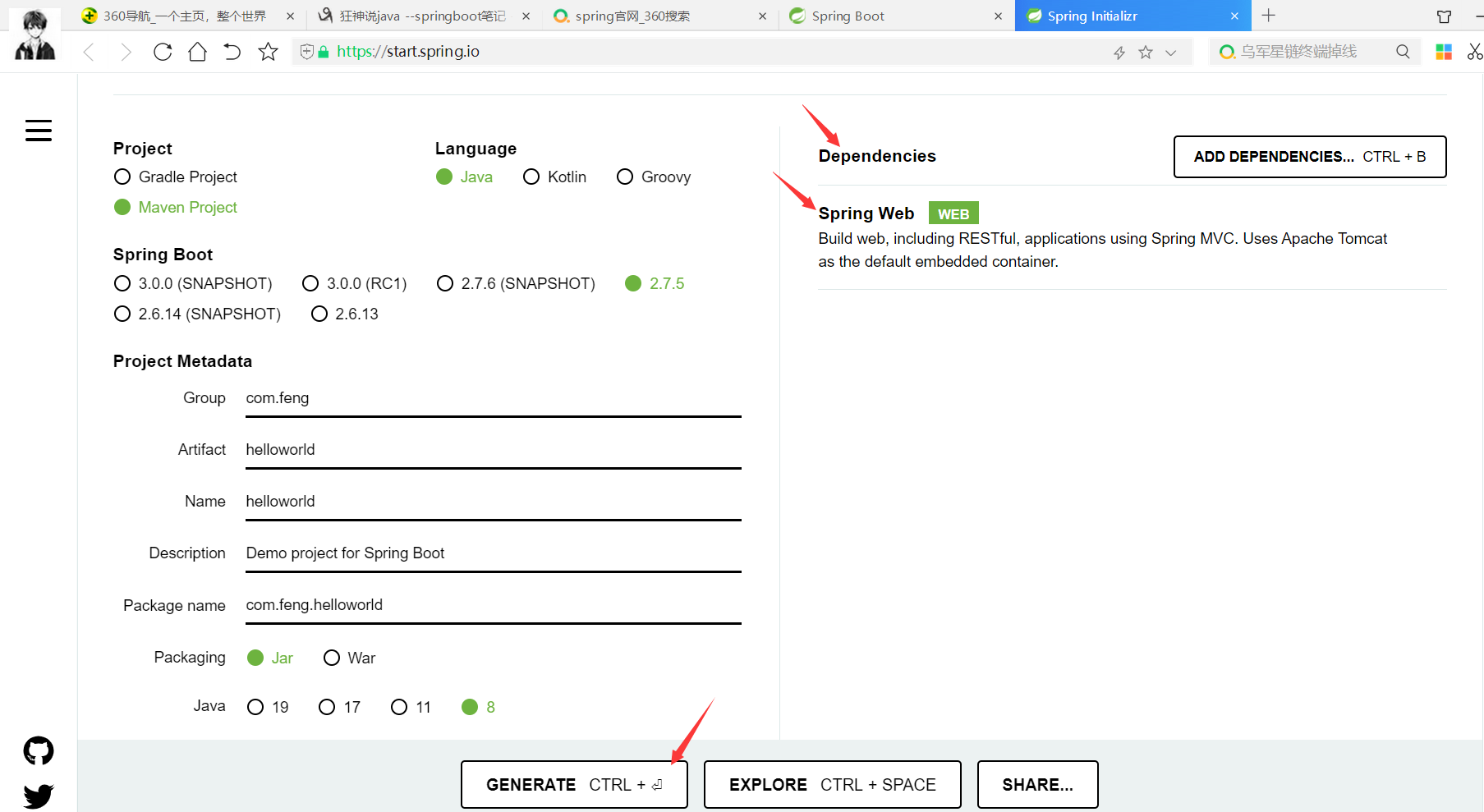Click the Package name input field
The width and height of the screenshot is (1484, 812).
click(x=493, y=605)
